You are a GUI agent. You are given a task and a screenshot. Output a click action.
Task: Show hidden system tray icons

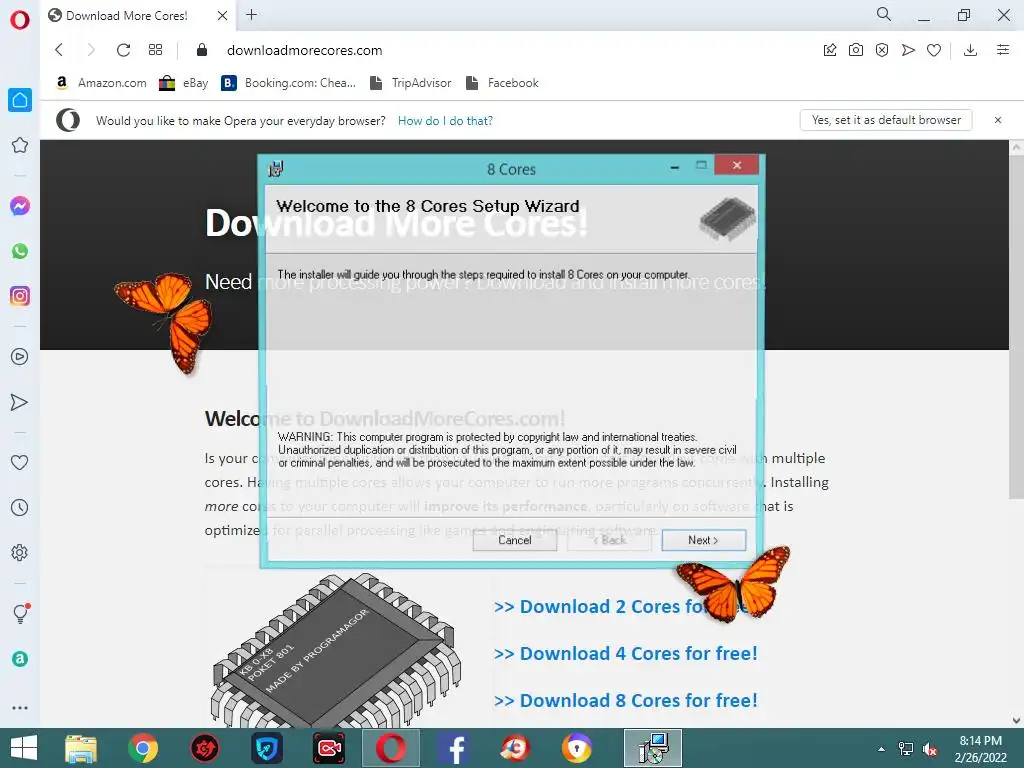882,749
